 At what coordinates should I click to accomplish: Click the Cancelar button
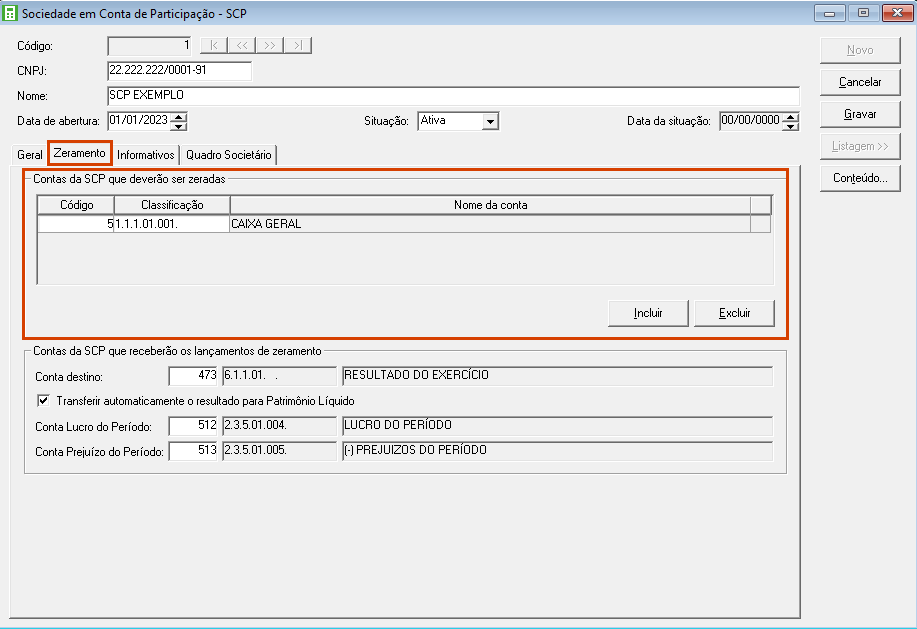click(860, 82)
